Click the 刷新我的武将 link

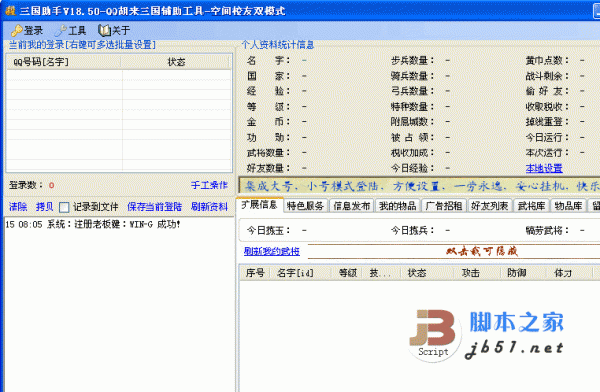pos(272,251)
